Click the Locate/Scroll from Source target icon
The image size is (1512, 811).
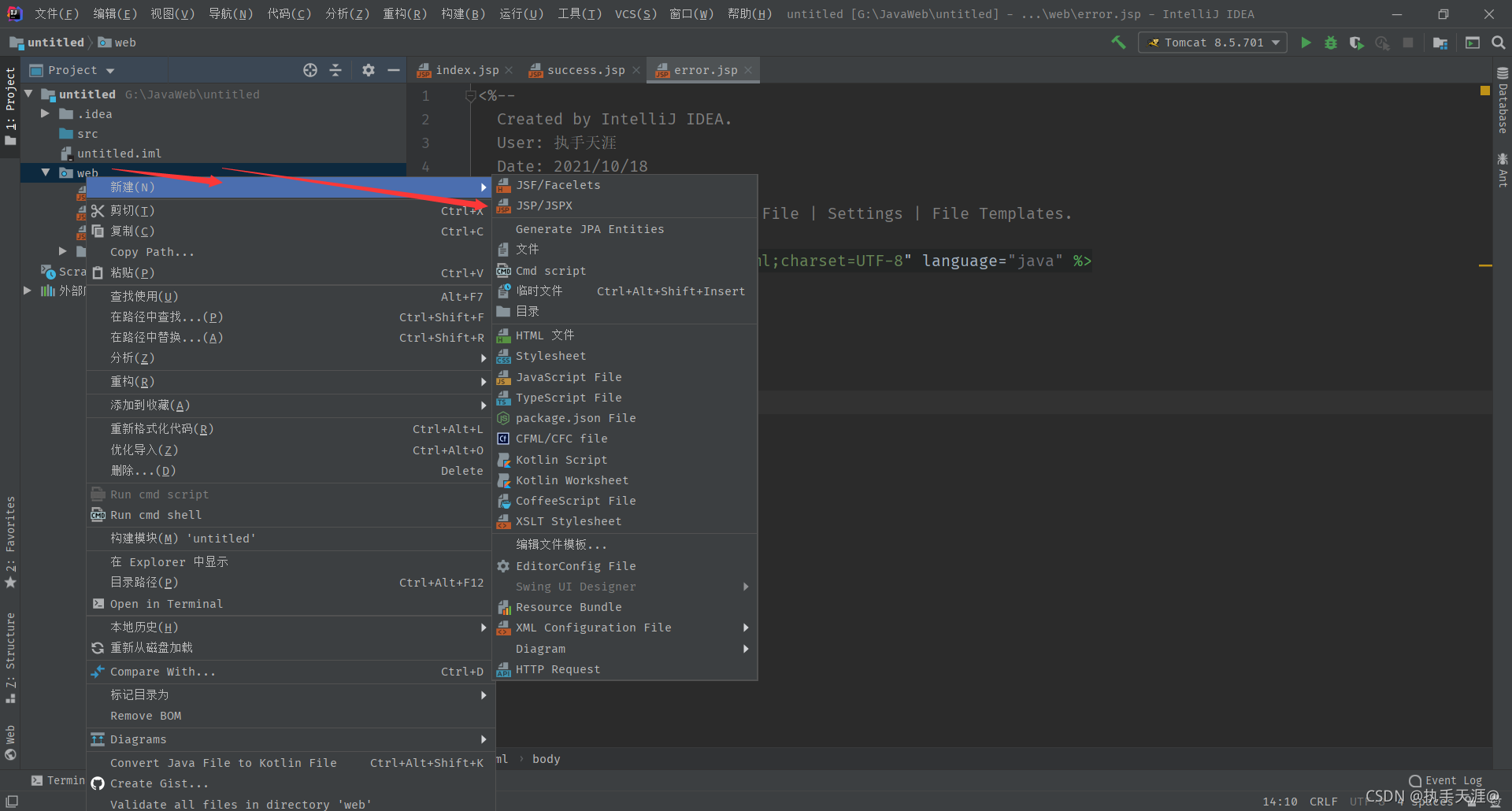(x=310, y=70)
